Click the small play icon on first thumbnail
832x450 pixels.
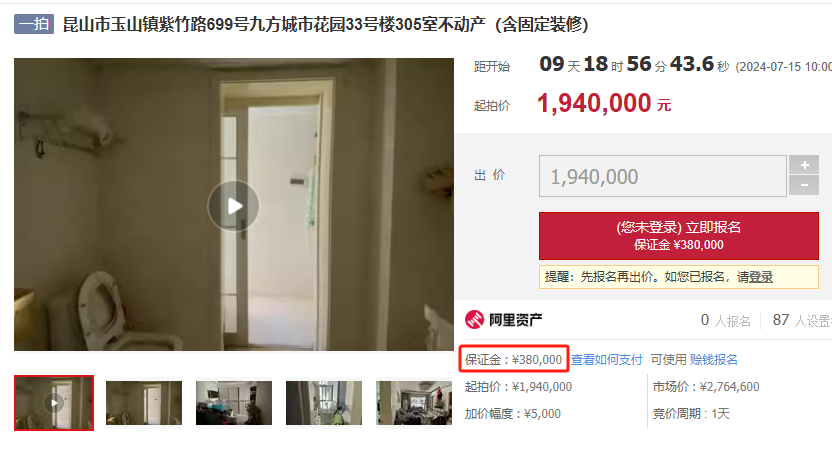[54, 403]
